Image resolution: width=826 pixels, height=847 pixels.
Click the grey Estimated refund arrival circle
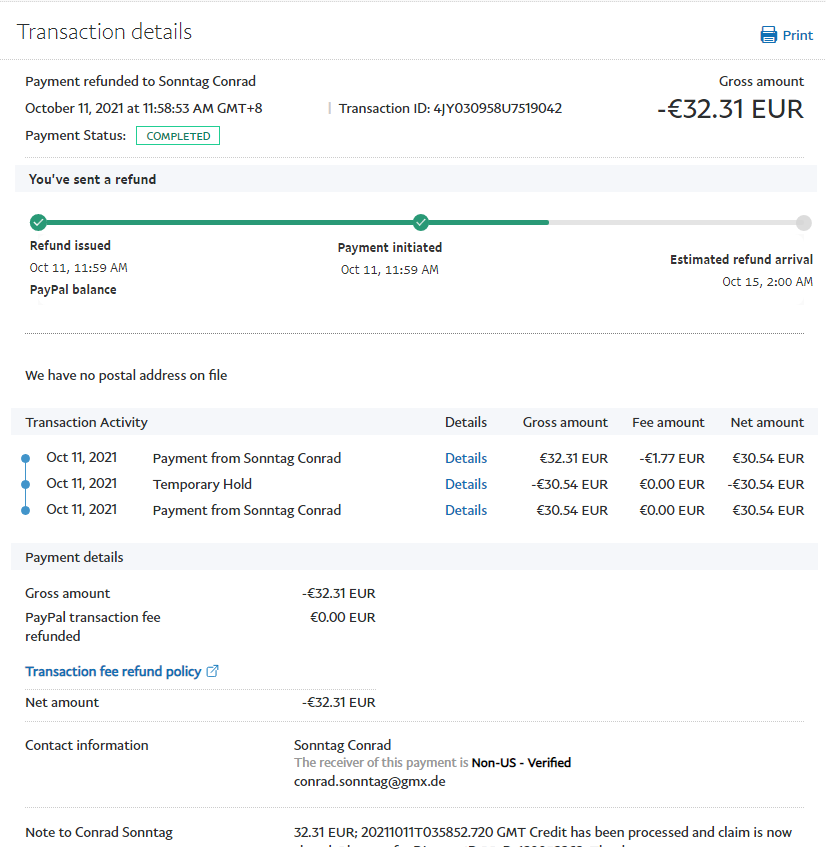(x=803, y=222)
